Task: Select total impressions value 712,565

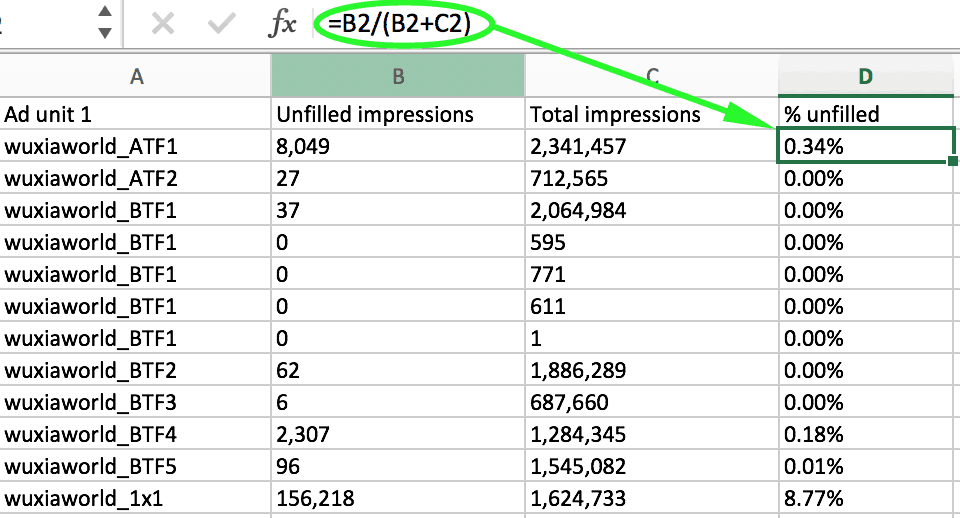Action: click(652, 178)
